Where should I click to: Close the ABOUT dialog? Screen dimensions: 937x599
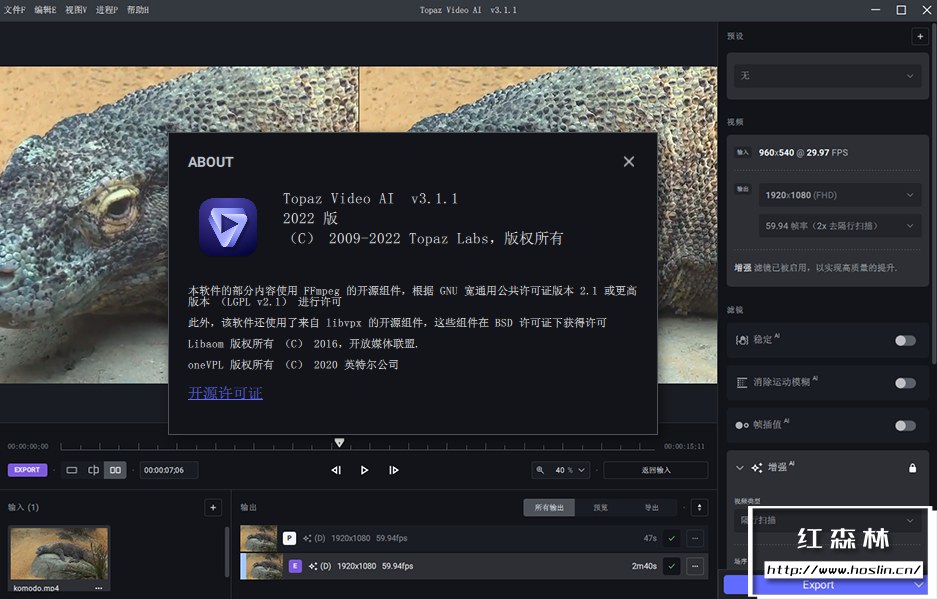(629, 161)
